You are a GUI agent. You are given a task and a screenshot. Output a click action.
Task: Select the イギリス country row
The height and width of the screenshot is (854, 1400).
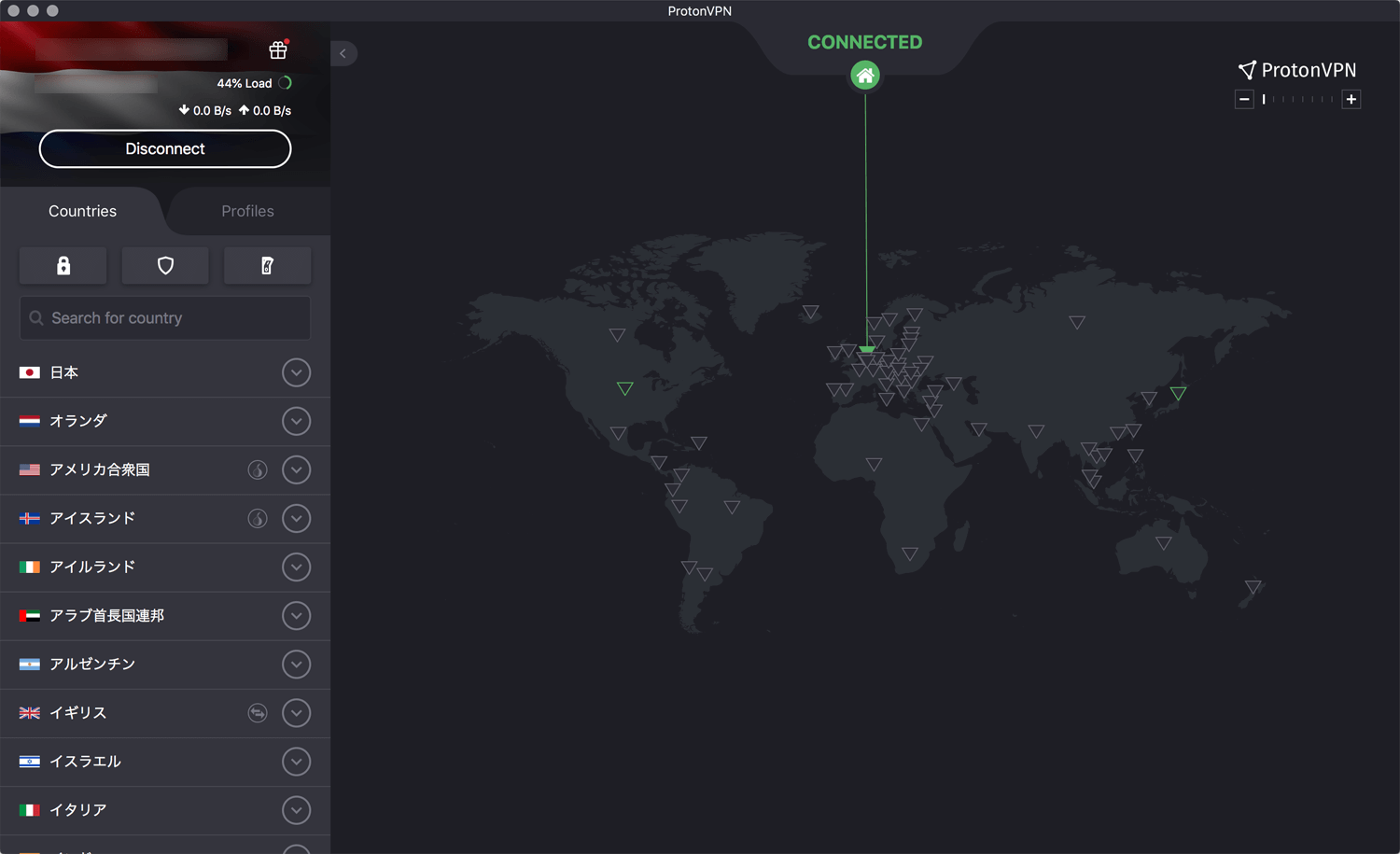coord(165,712)
